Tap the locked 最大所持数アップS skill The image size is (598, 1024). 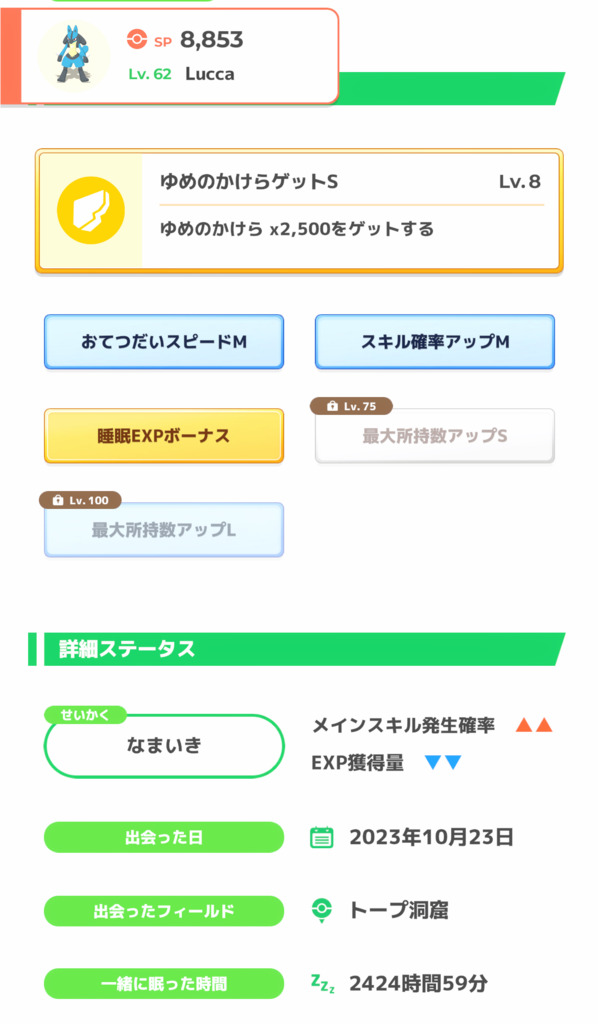tap(435, 436)
